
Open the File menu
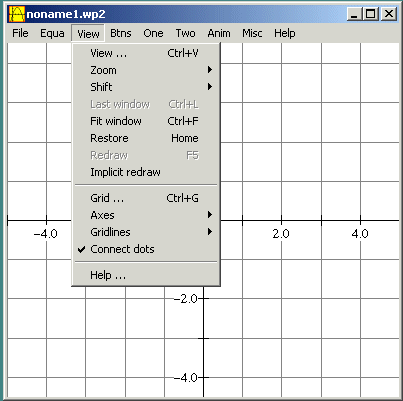[20, 33]
